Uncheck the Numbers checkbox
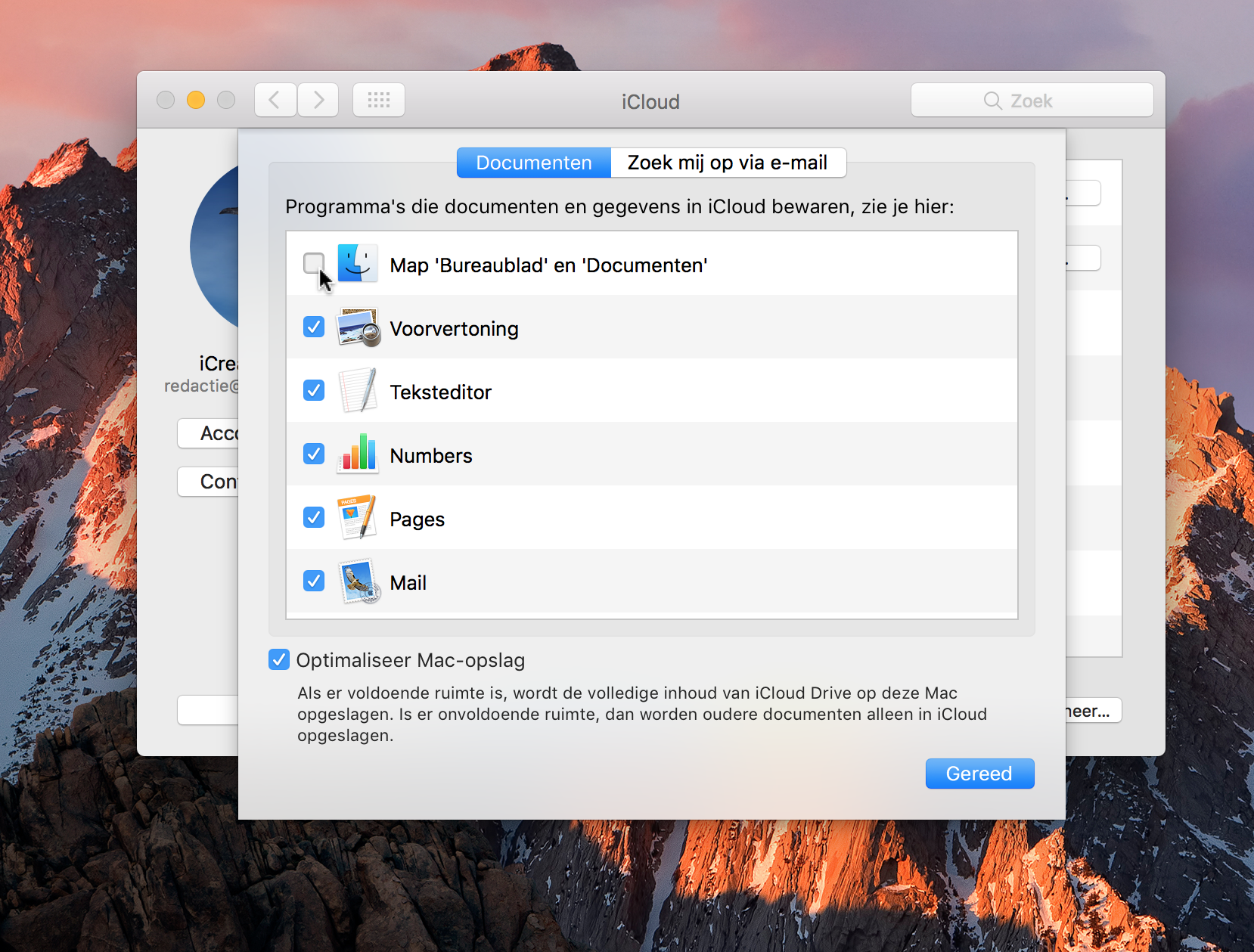Image resolution: width=1254 pixels, height=952 pixels. 314,454
